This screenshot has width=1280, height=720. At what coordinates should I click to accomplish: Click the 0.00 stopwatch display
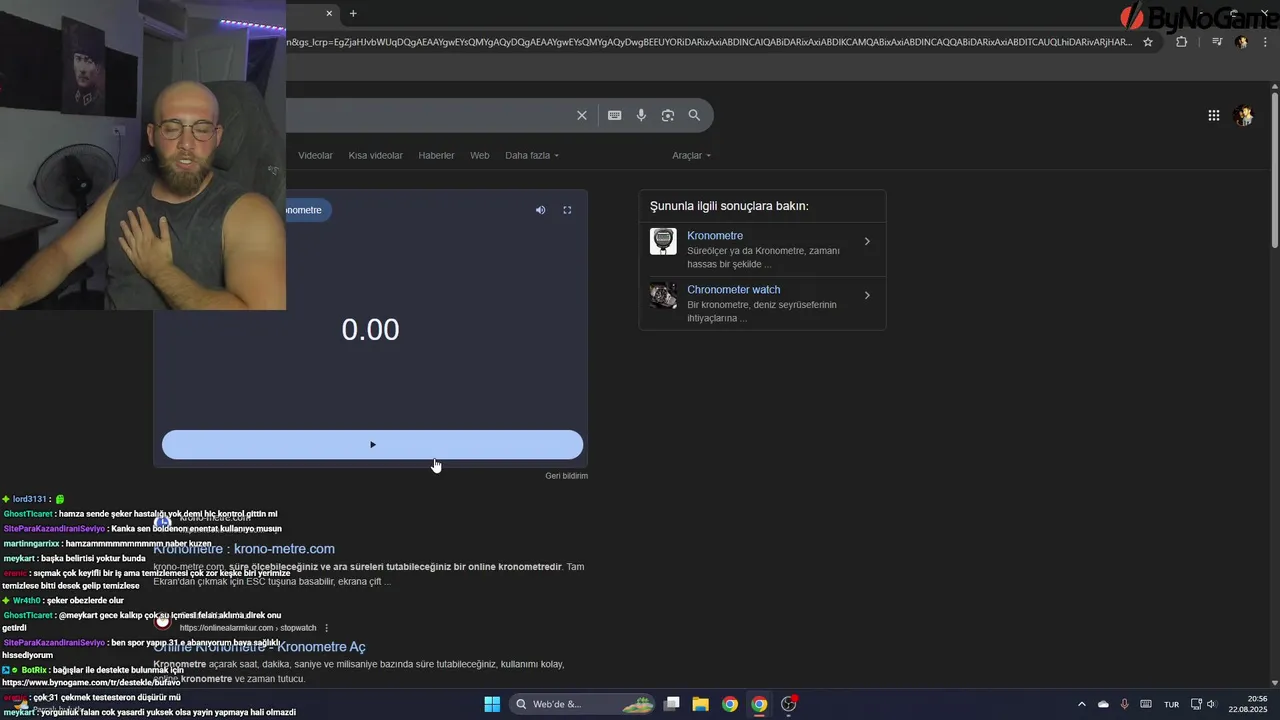pyautogui.click(x=370, y=330)
